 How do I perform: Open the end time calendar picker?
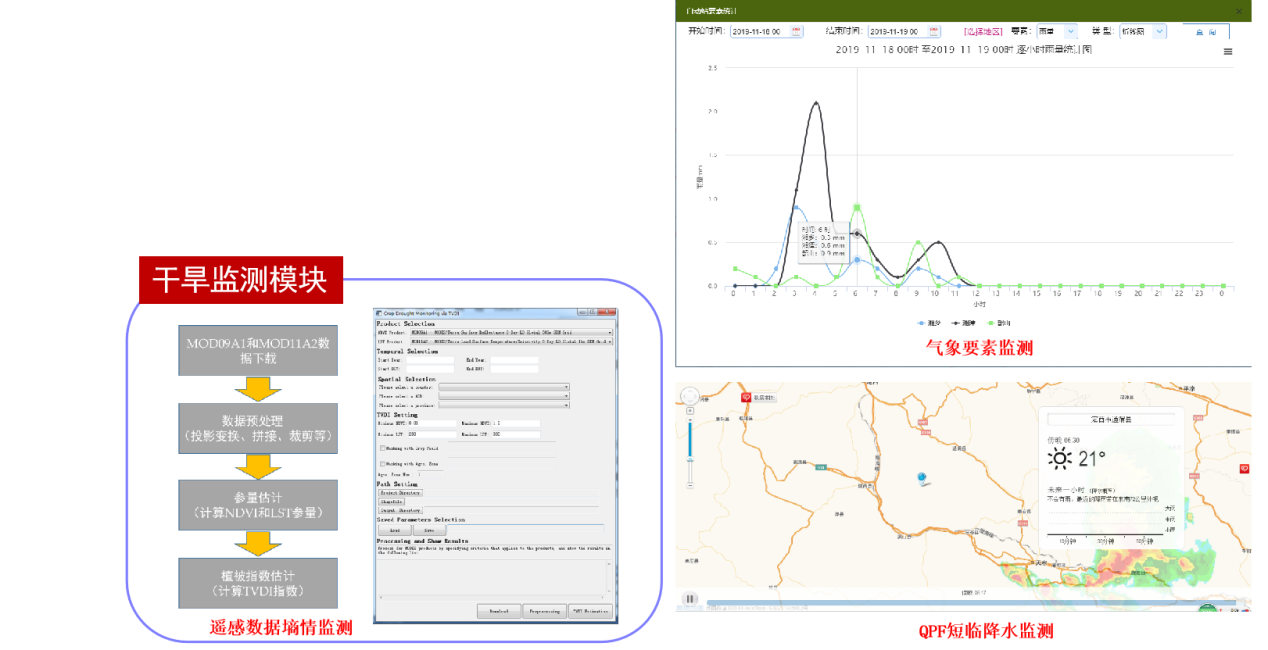coord(934,32)
